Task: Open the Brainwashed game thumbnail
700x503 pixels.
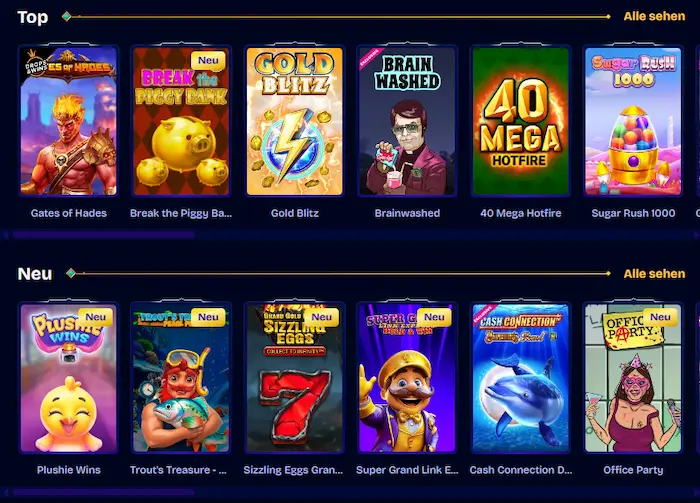Action: click(407, 121)
